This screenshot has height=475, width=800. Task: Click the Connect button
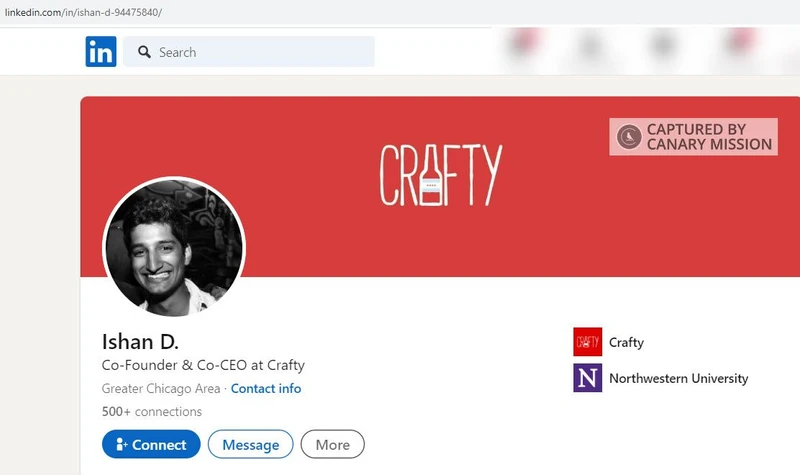pyautogui.click(x=151, y=444)
